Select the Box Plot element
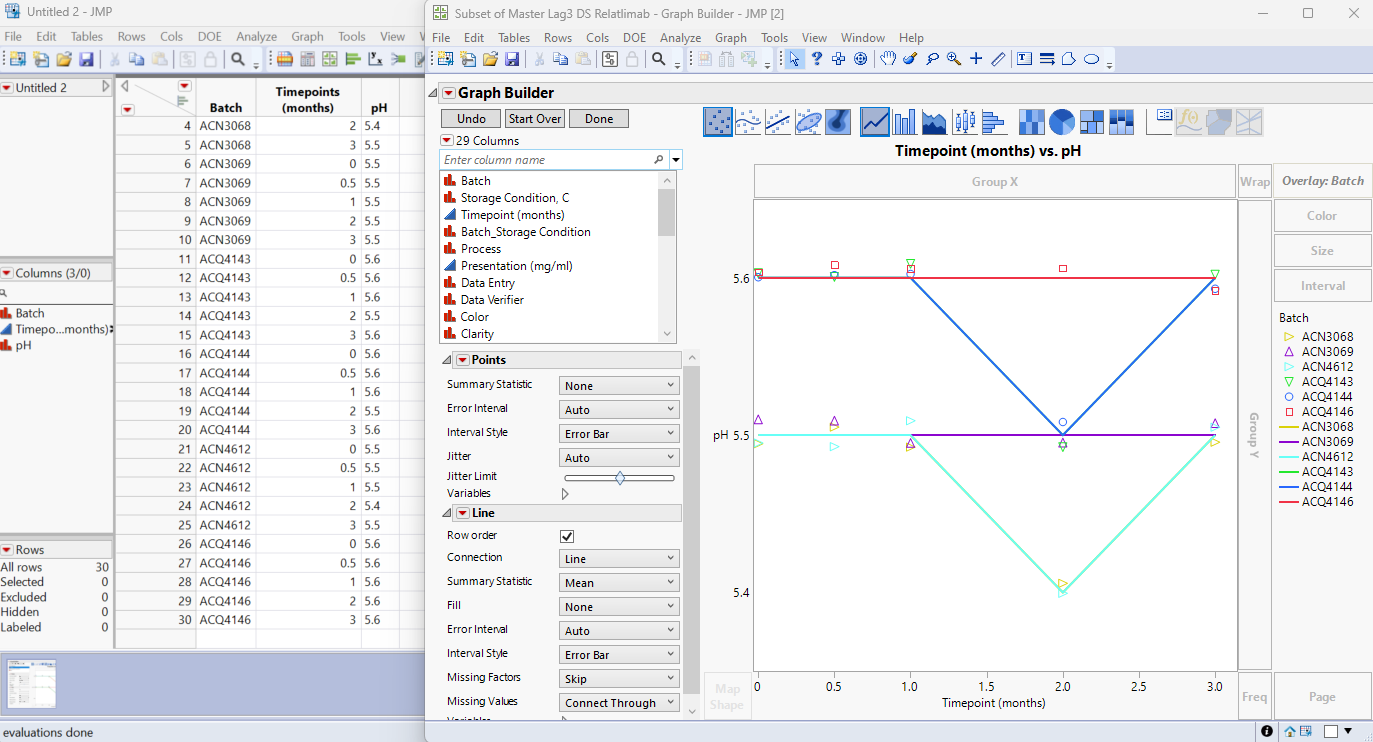1373x742 pixels. (964, 121)
